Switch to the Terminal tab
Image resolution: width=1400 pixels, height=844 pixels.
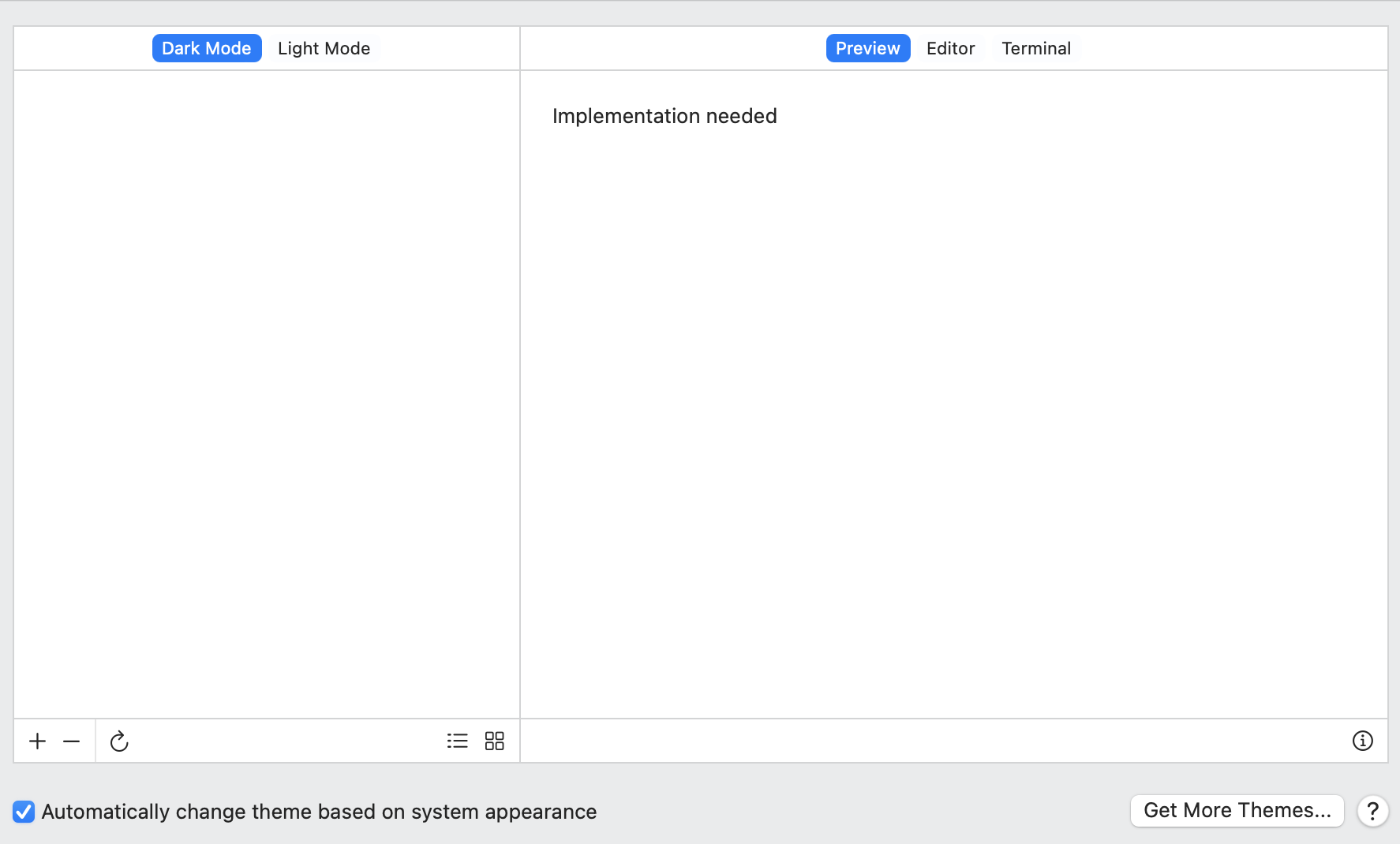1036,48
